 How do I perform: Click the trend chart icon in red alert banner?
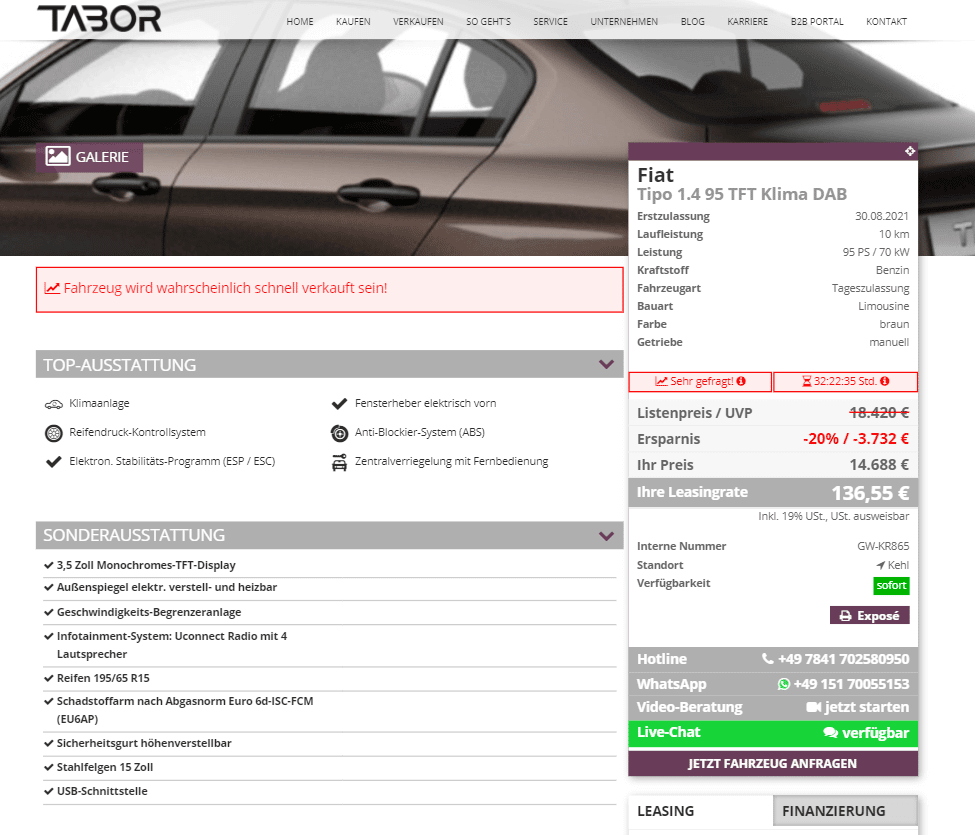click(52, 288)
